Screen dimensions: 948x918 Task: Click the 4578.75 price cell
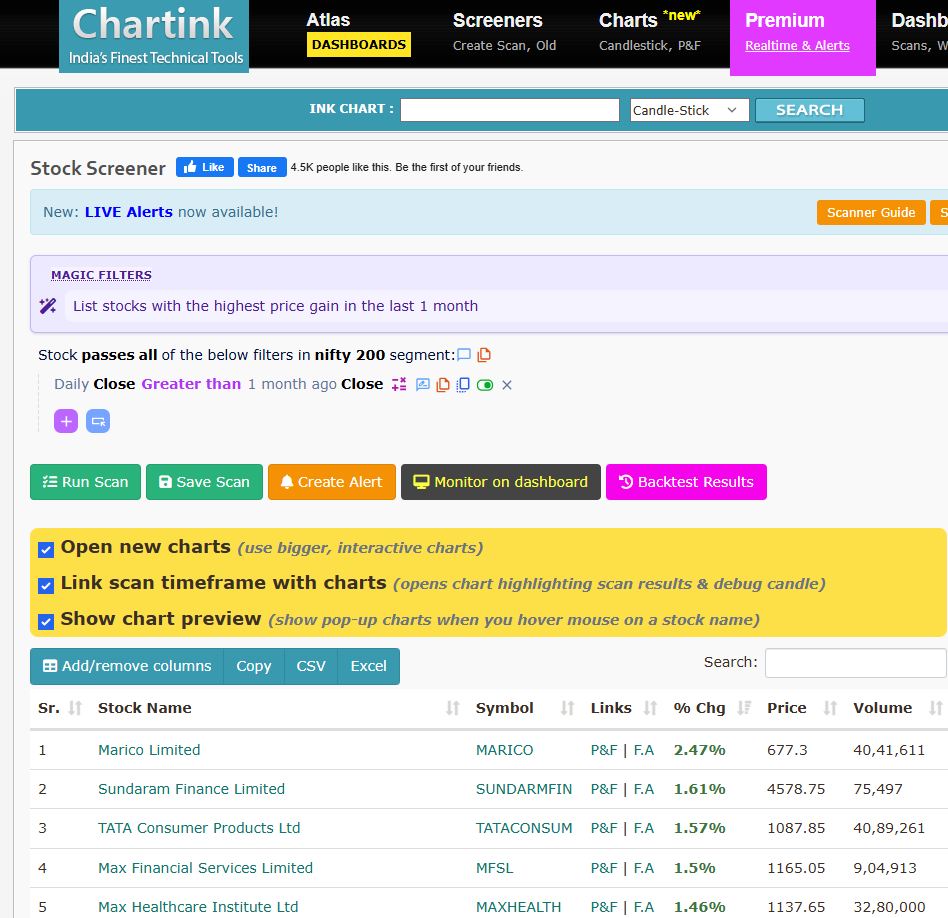click(796, 789)
